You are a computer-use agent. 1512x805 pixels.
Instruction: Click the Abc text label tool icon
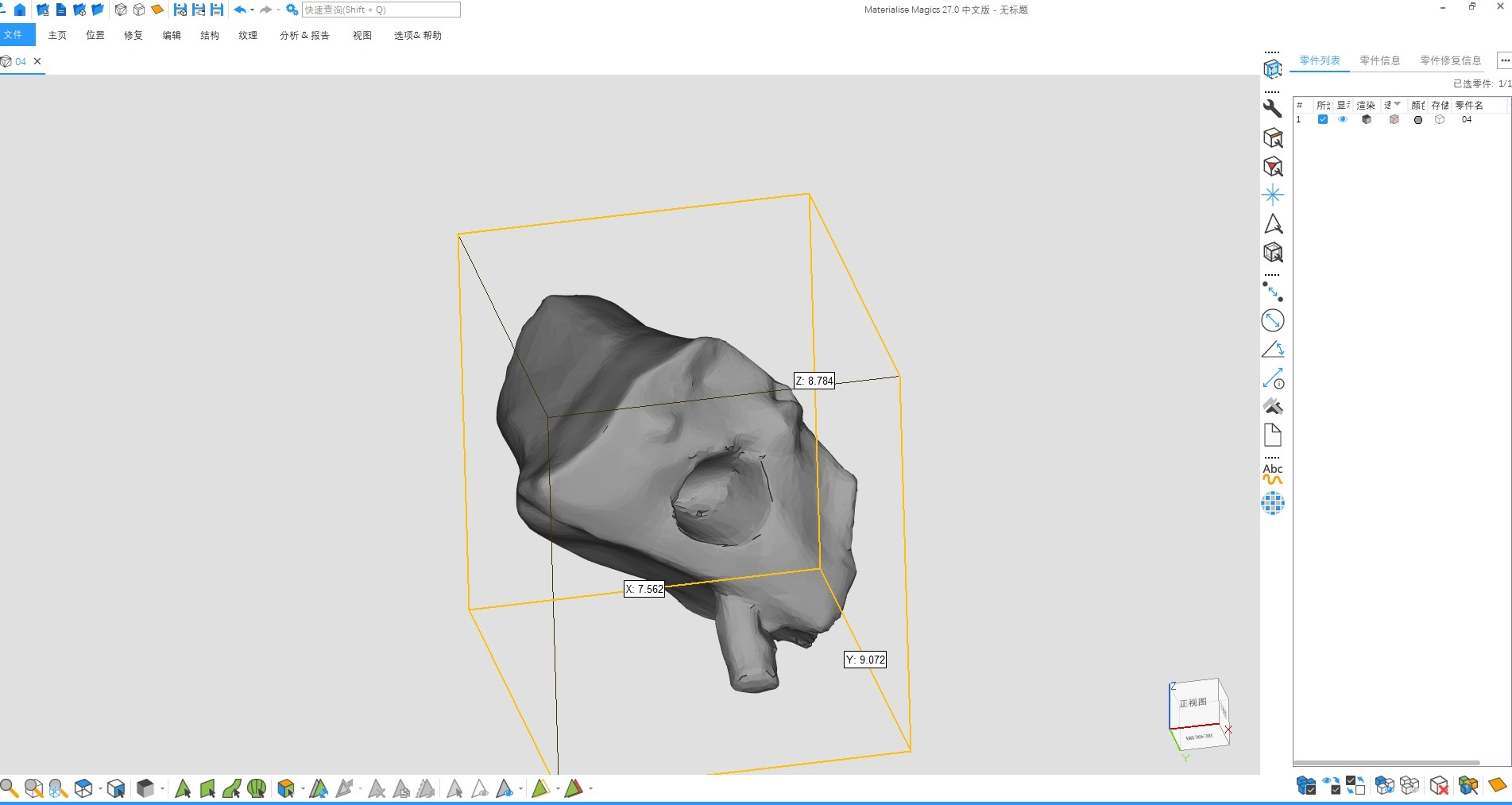[1273, 474]
